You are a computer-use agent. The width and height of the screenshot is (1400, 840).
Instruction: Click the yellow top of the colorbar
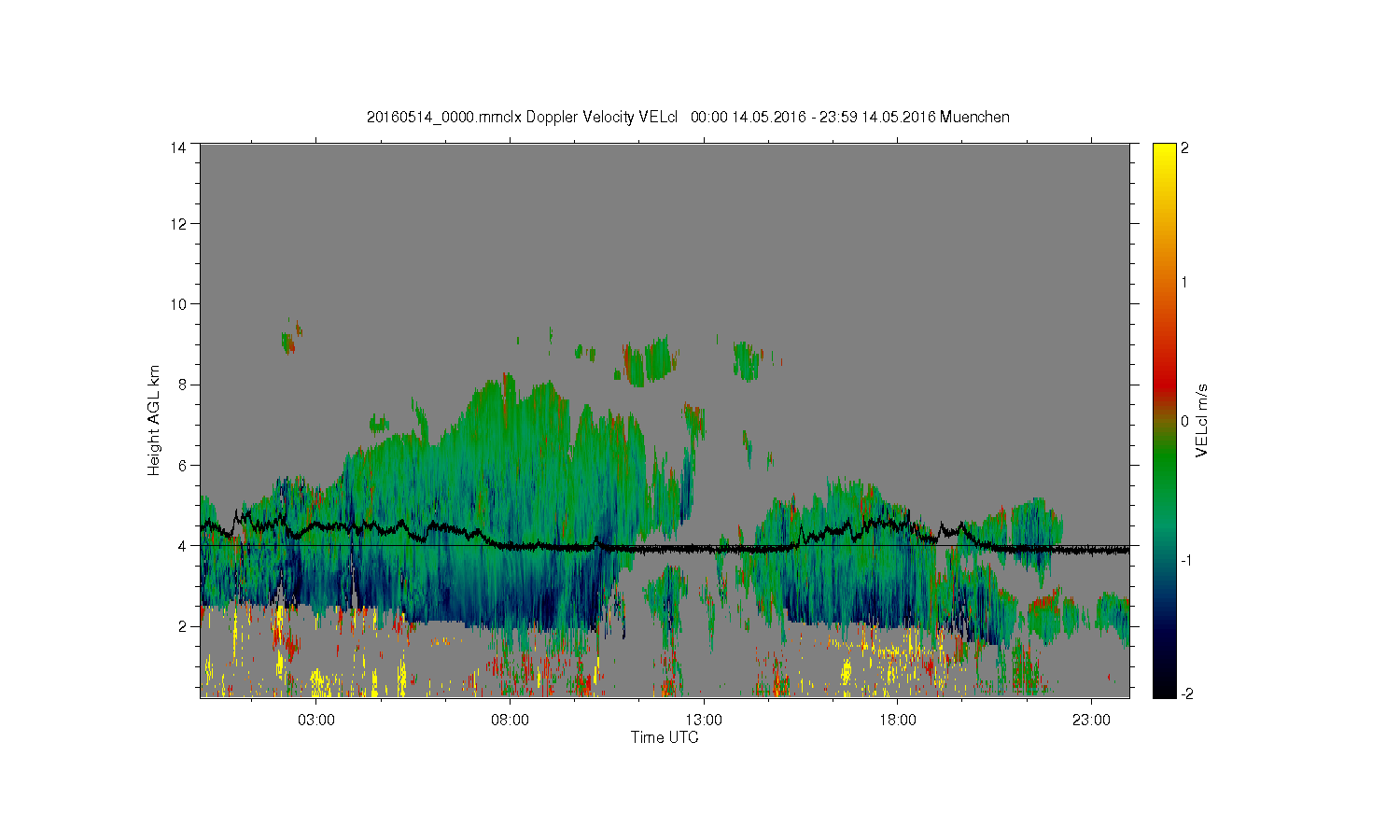click(1164, 154)
